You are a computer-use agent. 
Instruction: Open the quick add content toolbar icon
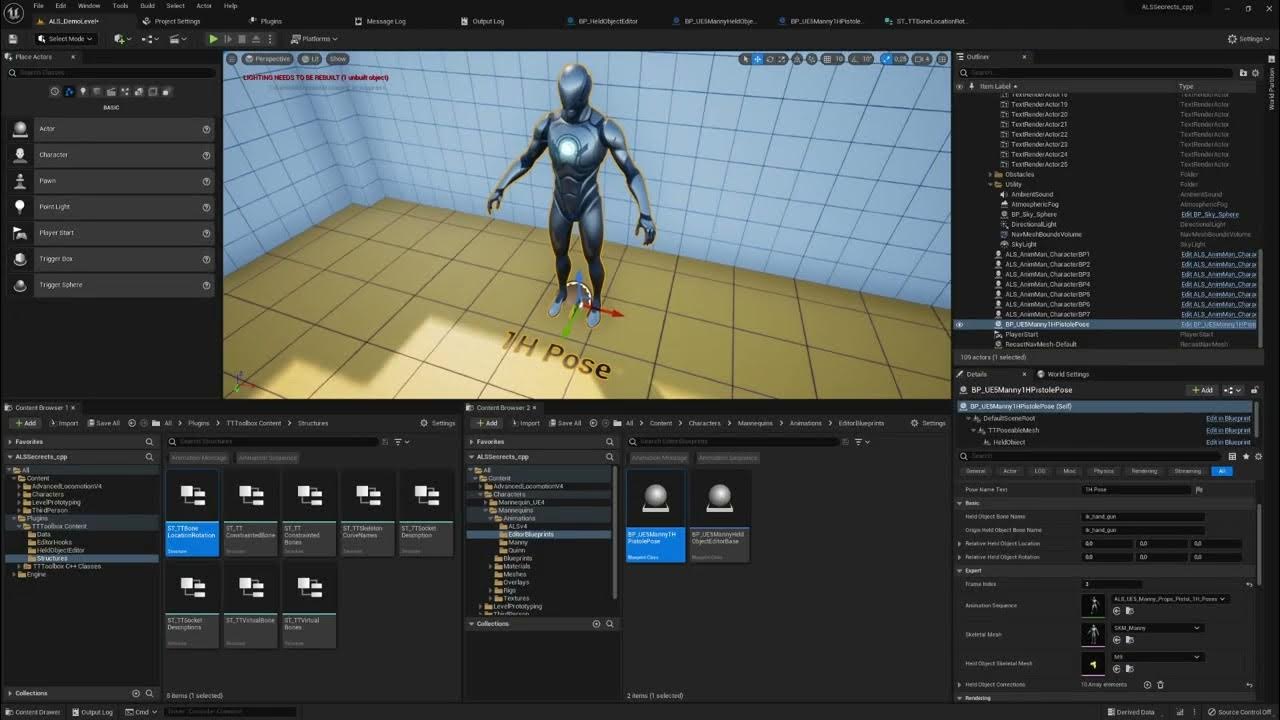point(121,39)
